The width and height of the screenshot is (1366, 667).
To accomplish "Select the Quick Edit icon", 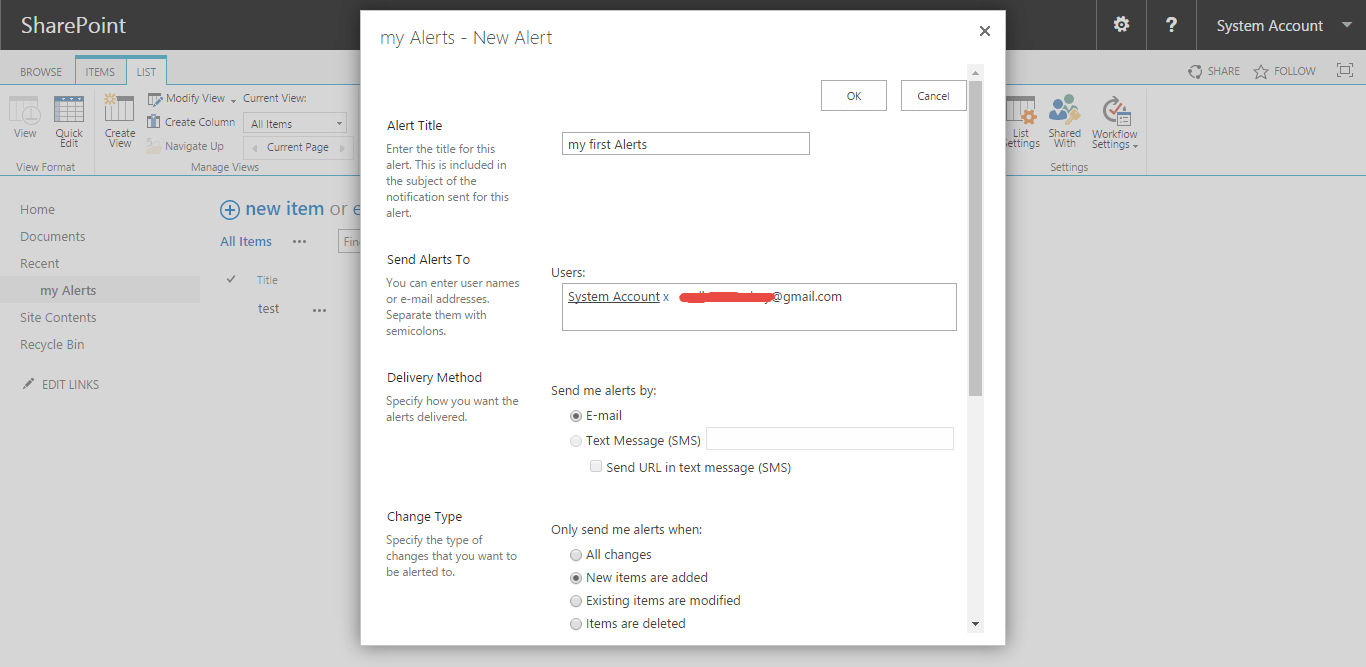I will click(68, 120).
